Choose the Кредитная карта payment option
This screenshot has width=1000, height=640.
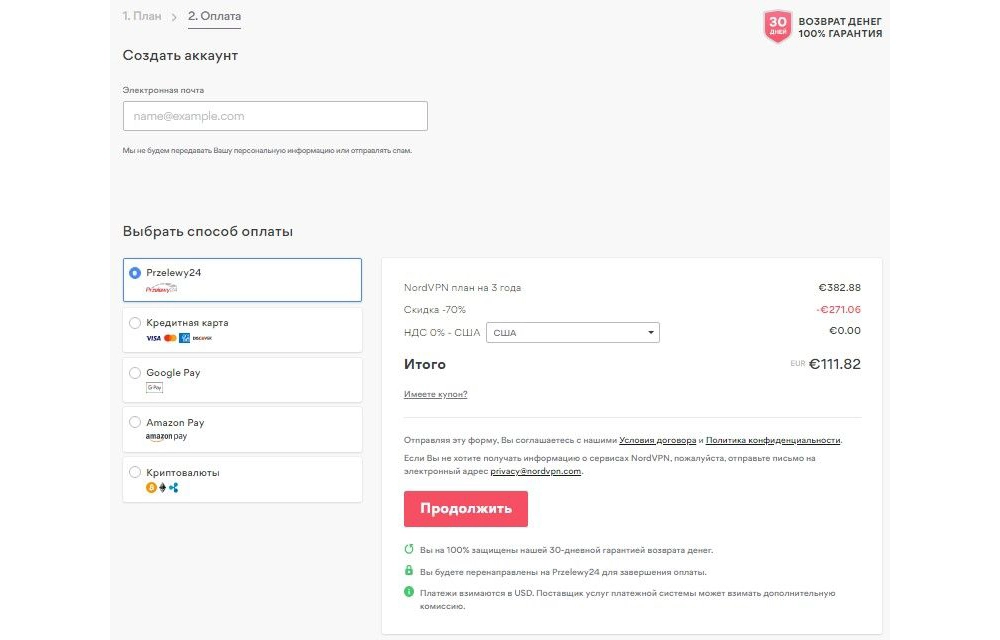click(x=135, y=323)
